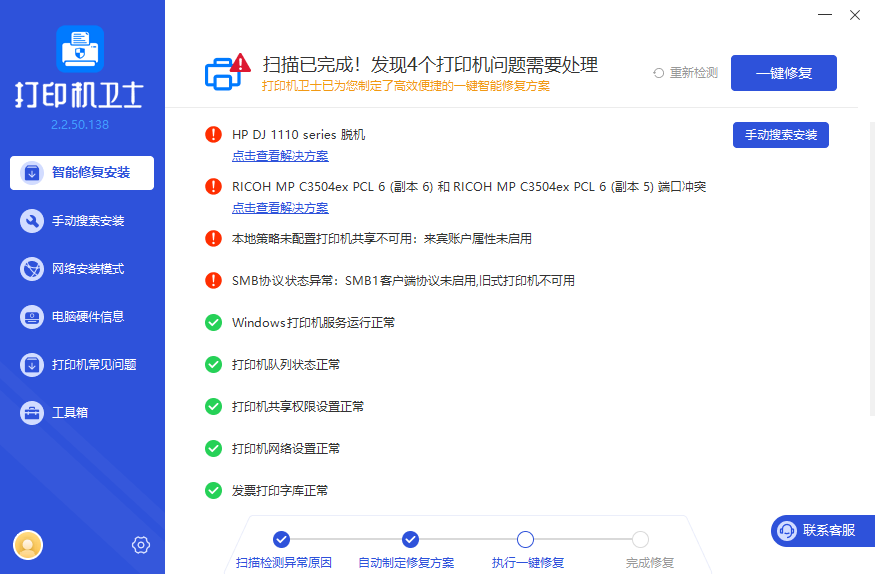Image resolution: width=875 pixels, height=574 pixels.
Task: Click the 电脑硬件信息 computer icon
Action: point(32,317)
